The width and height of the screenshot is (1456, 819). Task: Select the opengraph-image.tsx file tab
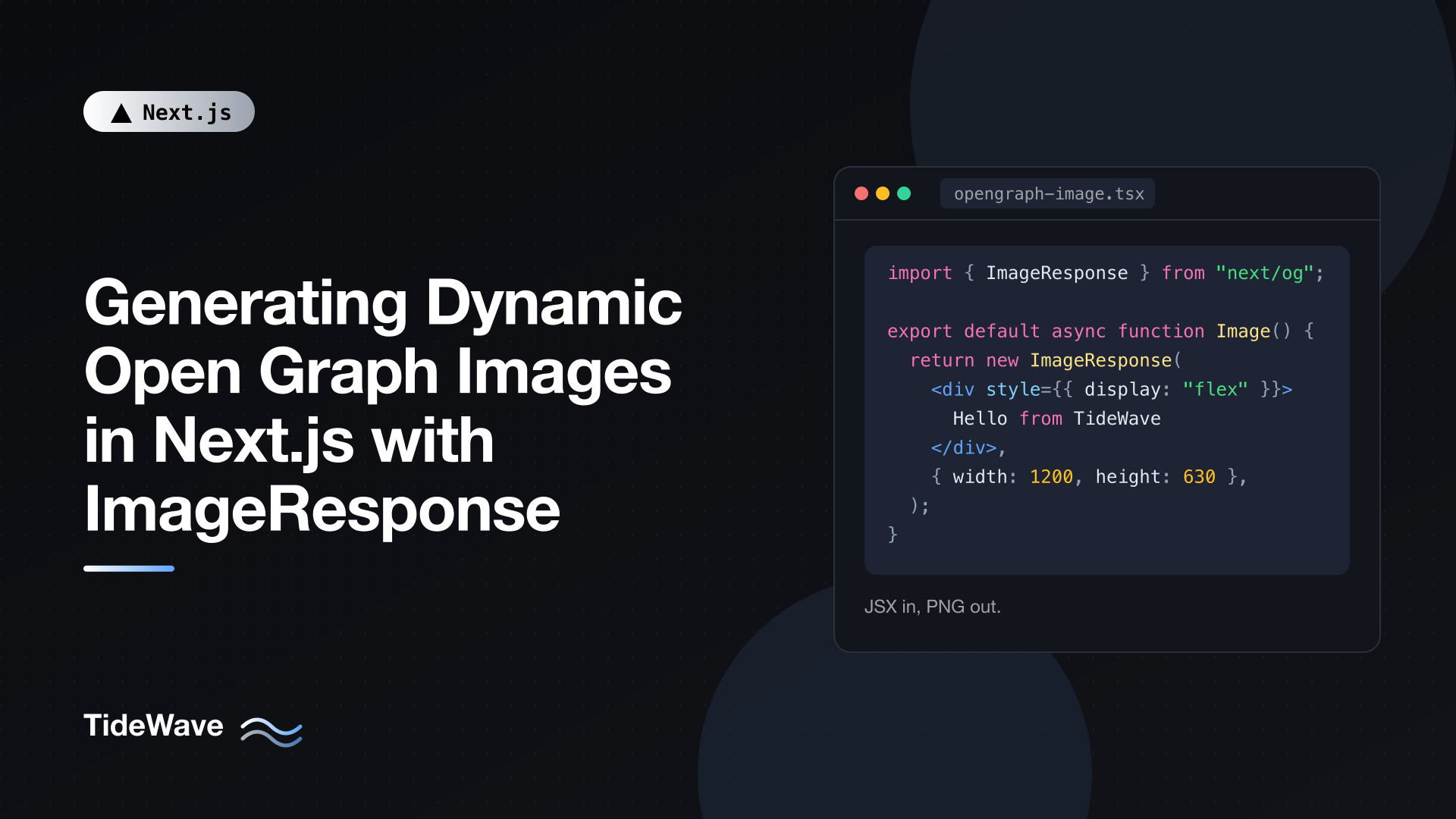[1047, 193]
